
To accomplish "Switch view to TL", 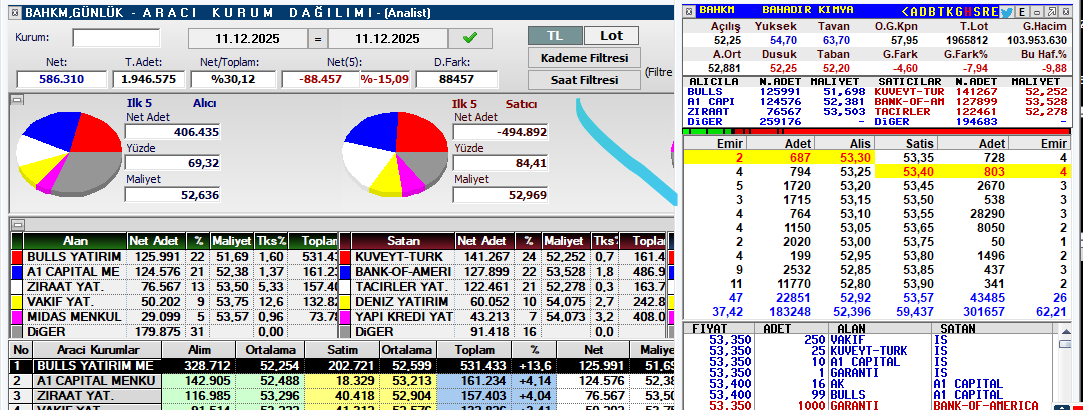I will pyautogui.click(x=555, y=36).
